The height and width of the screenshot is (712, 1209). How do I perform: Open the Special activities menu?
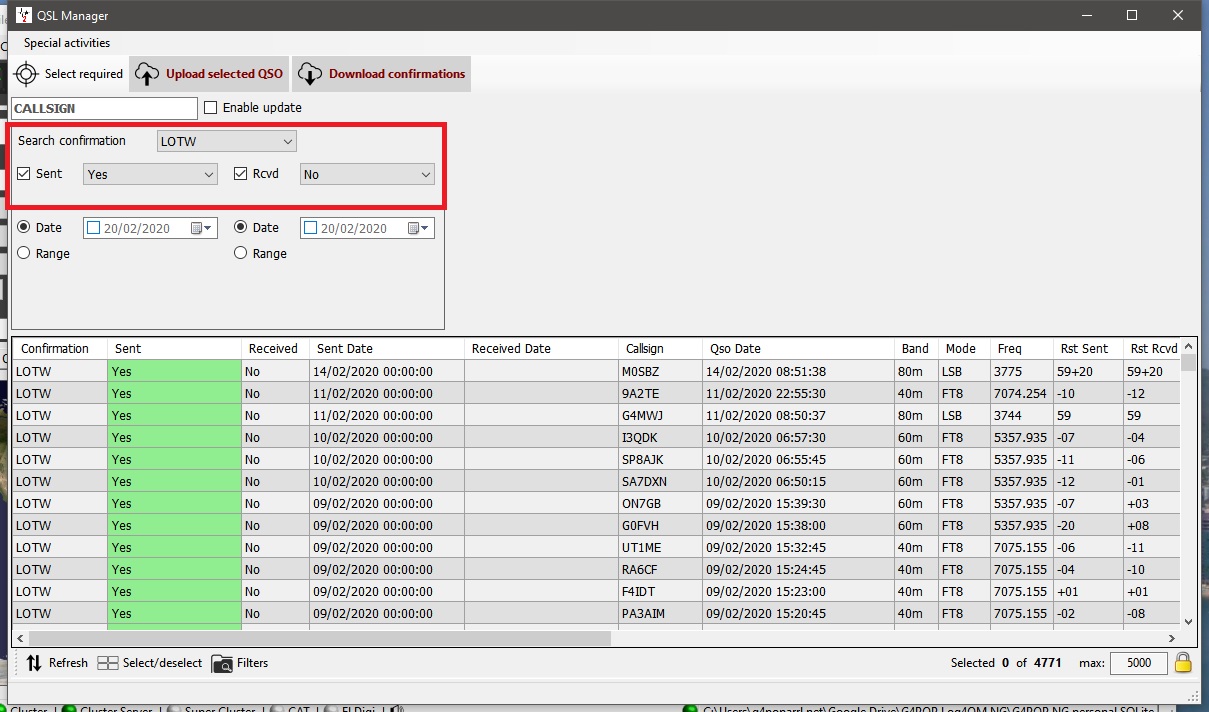pyautogui.click(x=67, y=43)
